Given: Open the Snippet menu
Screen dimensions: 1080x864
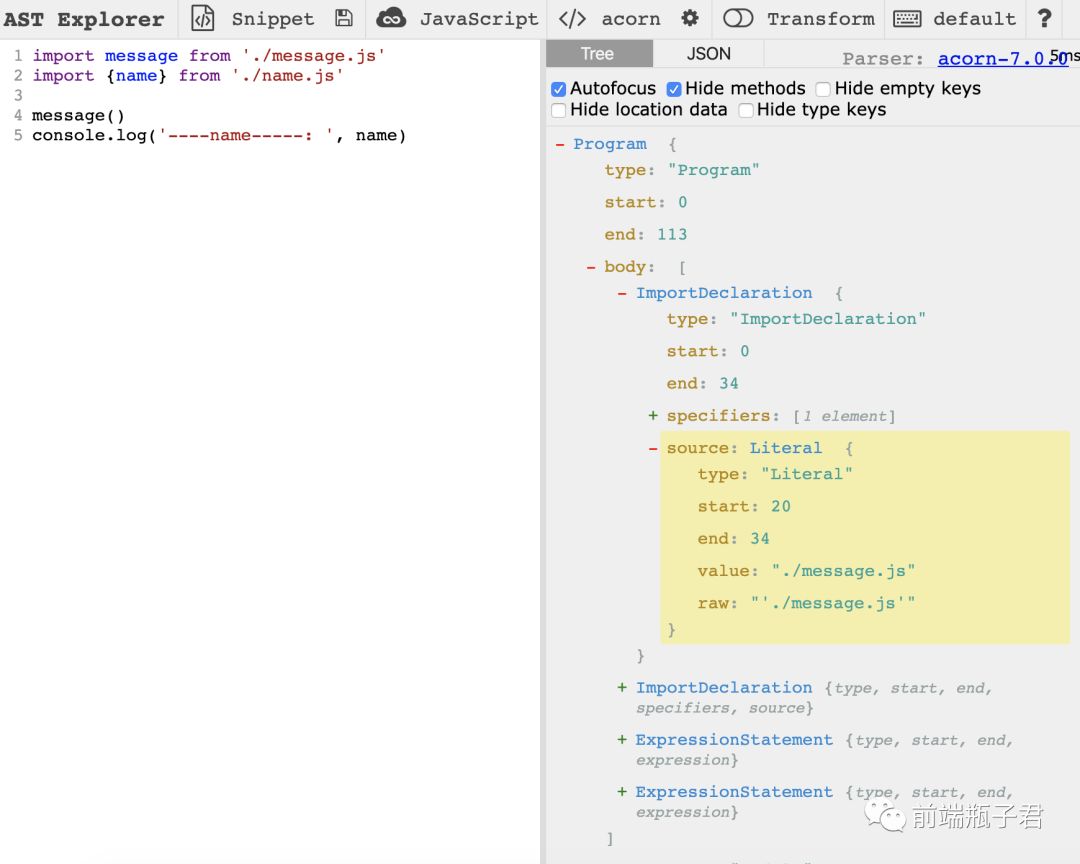Looking at the screenshot, I should coord(273,19).
